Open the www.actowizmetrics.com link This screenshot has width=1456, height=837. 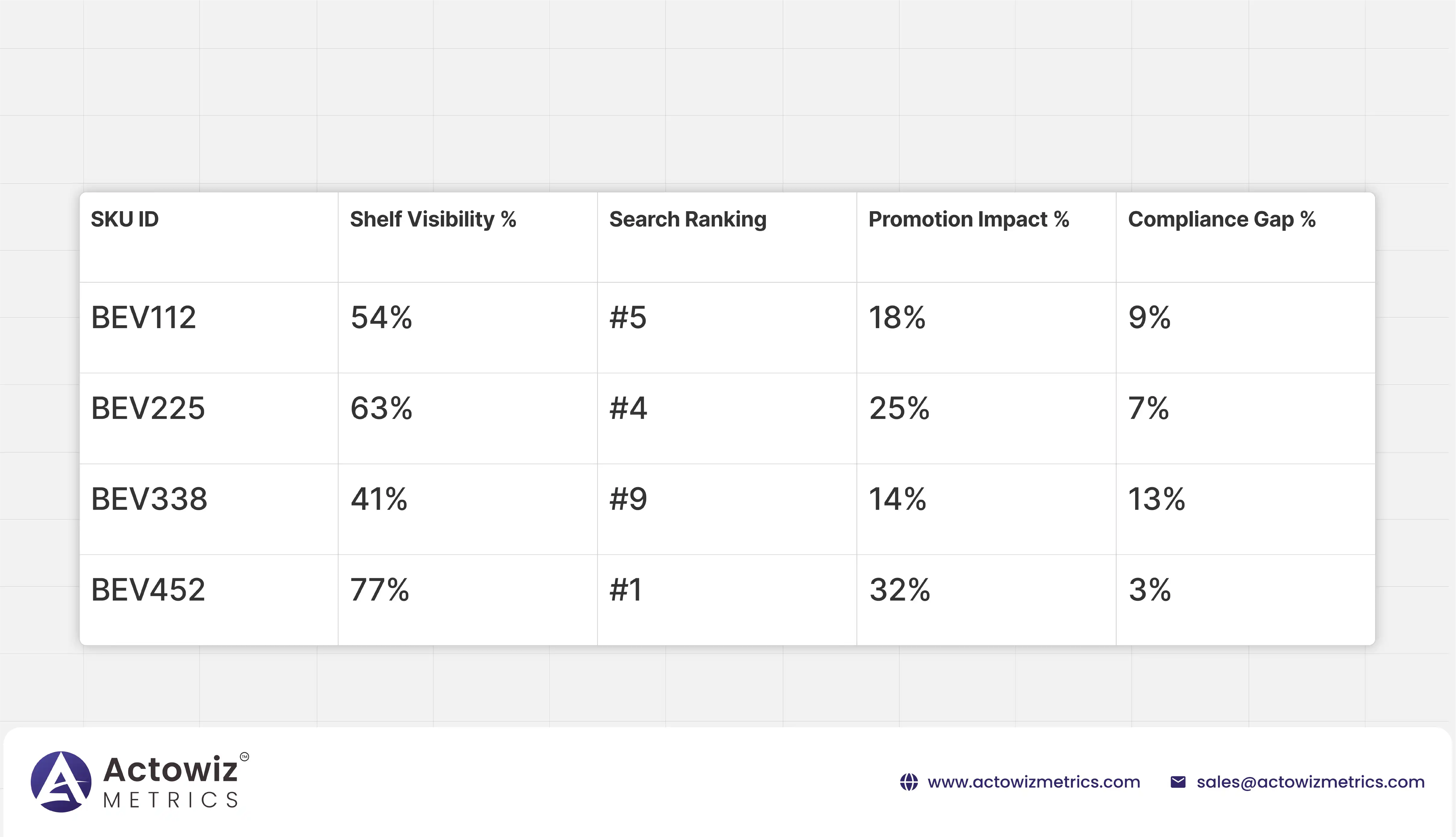(x=1033, y=782)
